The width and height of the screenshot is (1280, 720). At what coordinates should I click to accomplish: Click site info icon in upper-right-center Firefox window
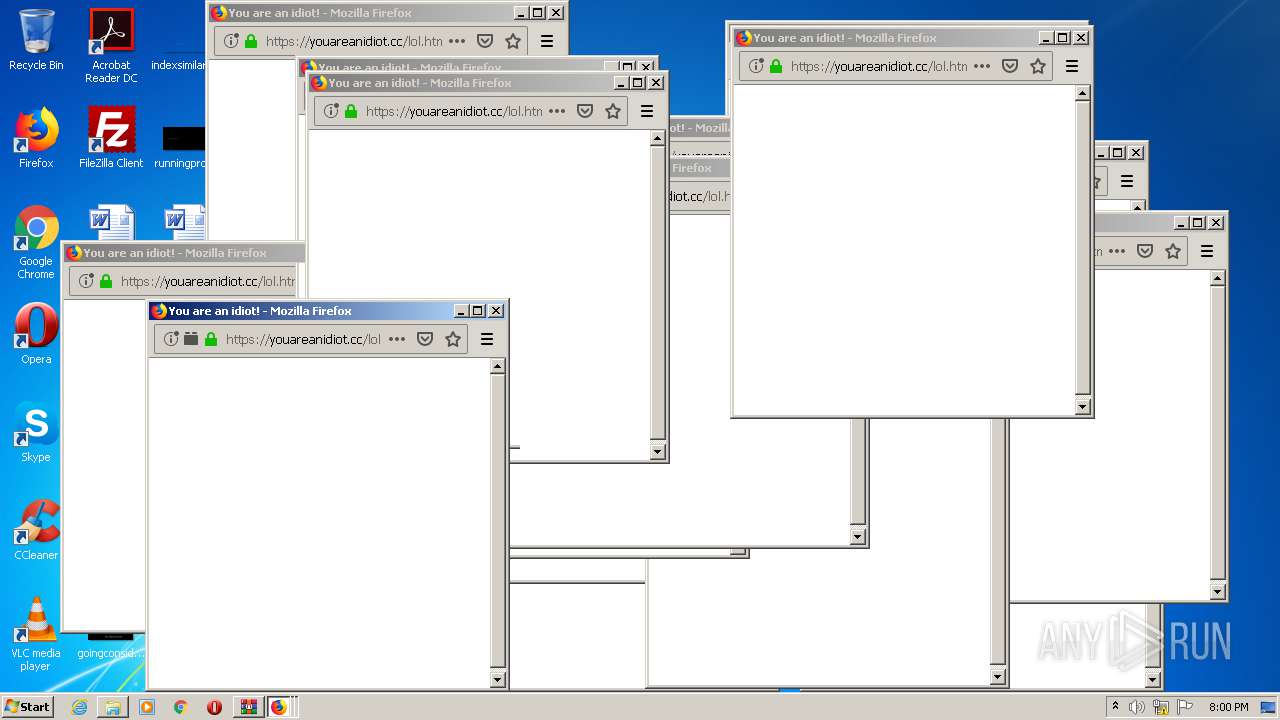756,66
